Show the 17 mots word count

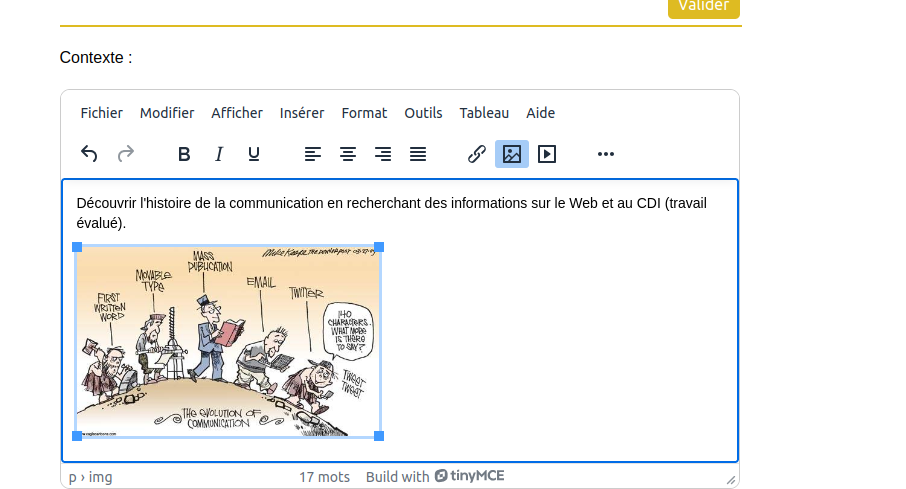coord(324,477)
